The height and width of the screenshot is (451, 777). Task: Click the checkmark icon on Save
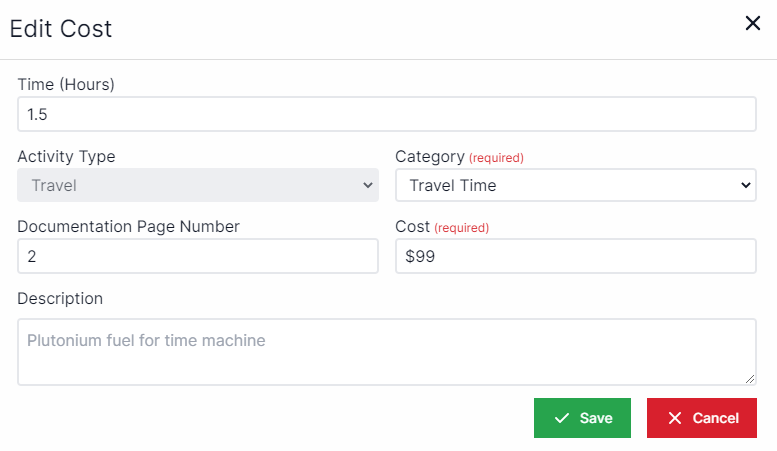point(562,418)
